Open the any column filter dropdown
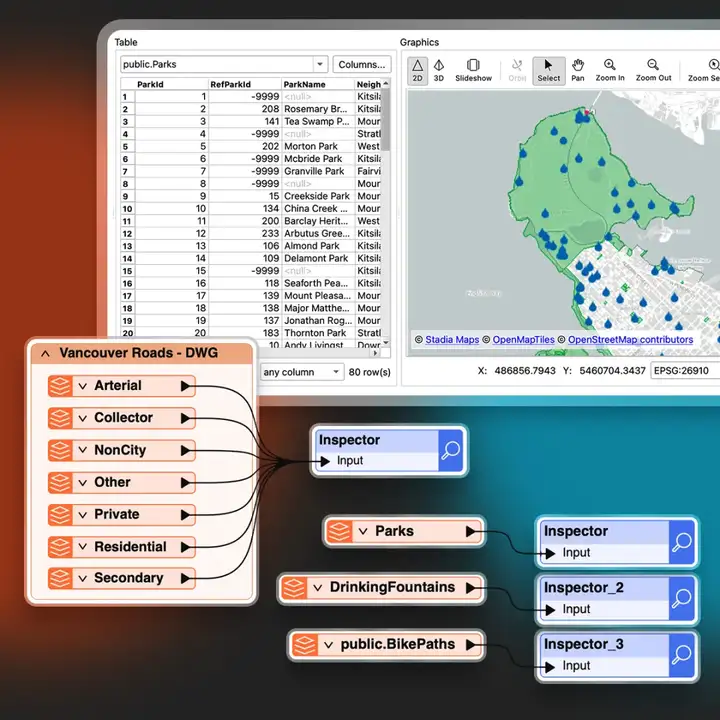The width and height of the screenshot is (720, 720). (336, 371)
